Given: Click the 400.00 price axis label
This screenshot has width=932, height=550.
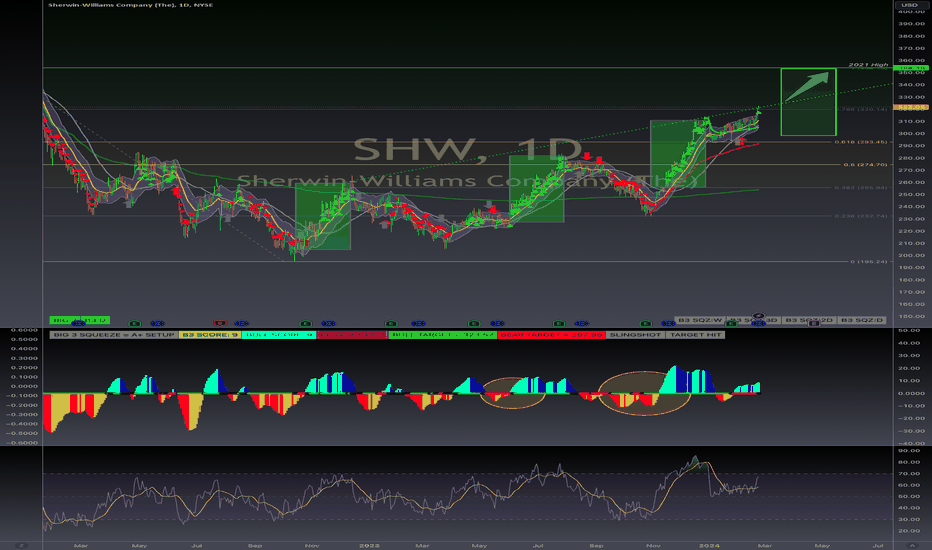Looking at the screenshot, I should (911, 12).
